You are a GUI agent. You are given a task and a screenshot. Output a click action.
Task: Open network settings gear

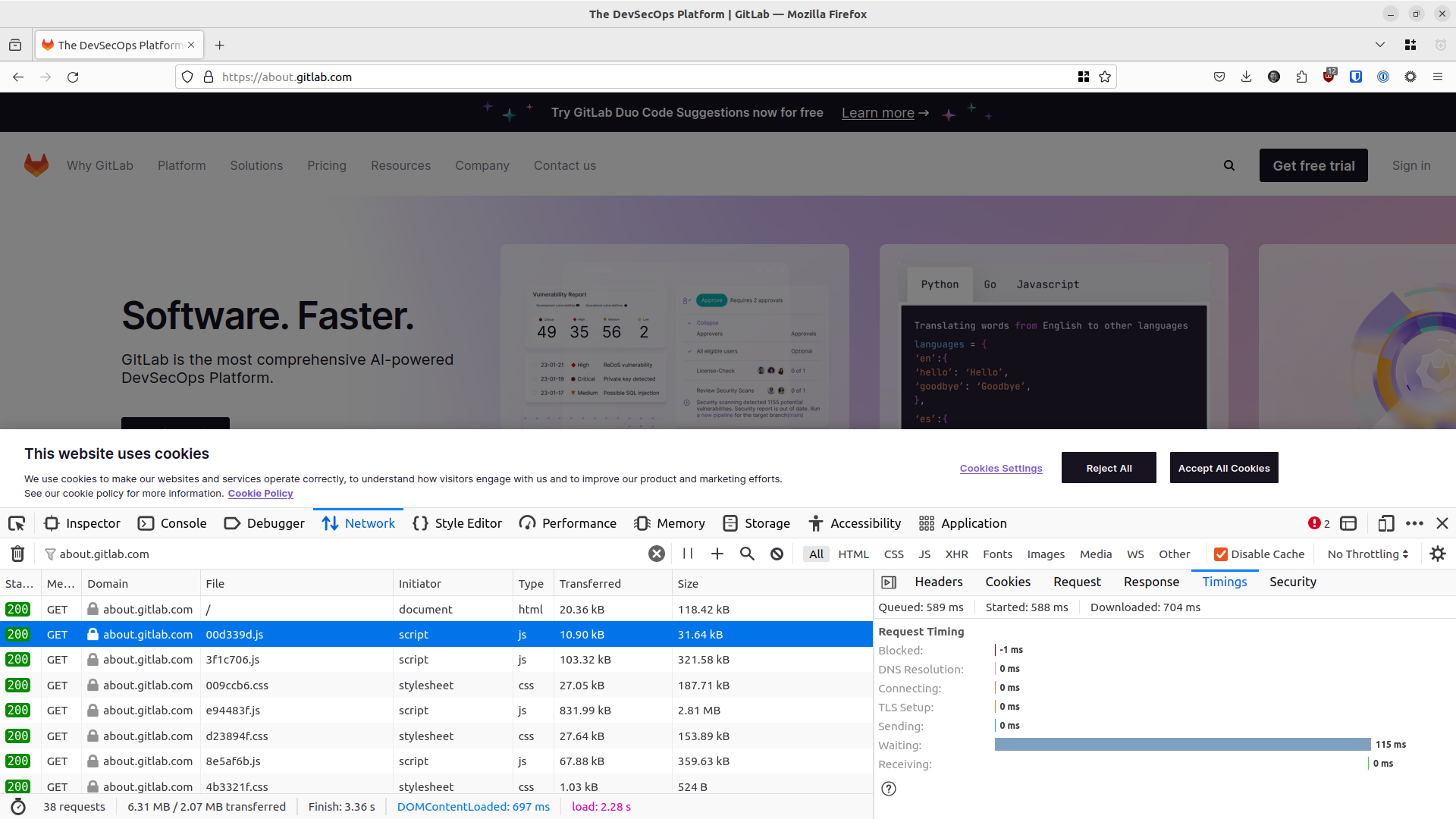coord(1438,554)
